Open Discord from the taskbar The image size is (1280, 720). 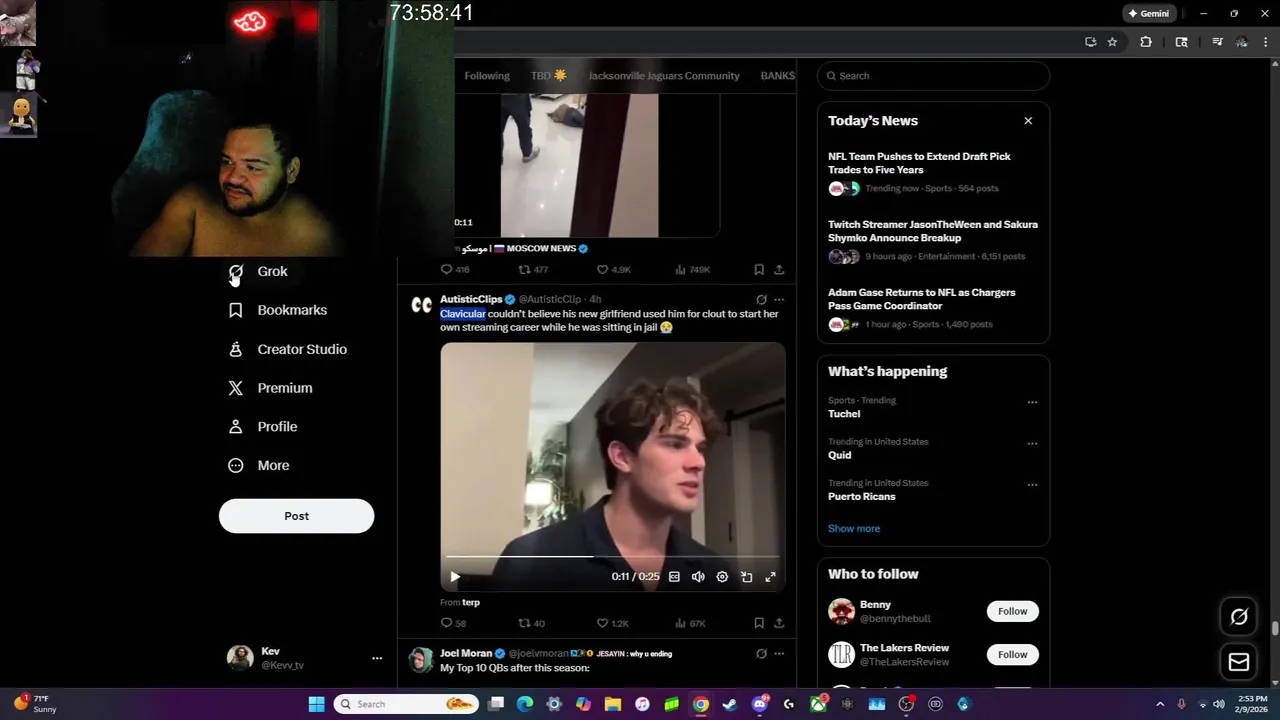point(760,704)
